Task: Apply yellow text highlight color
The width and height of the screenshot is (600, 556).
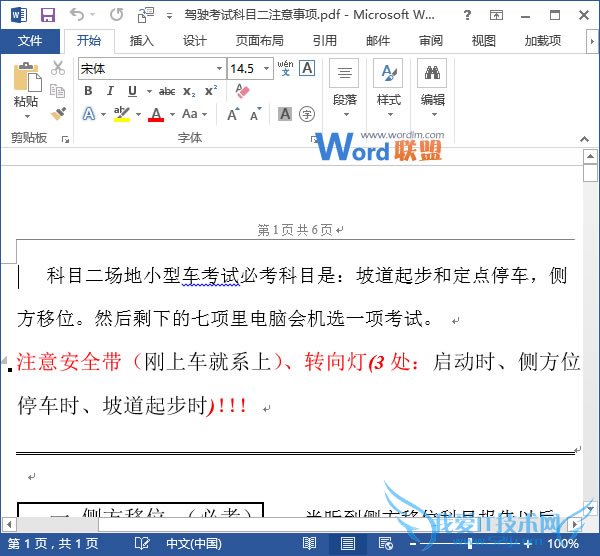Action: pyautogui.click(x=122, y=114)
